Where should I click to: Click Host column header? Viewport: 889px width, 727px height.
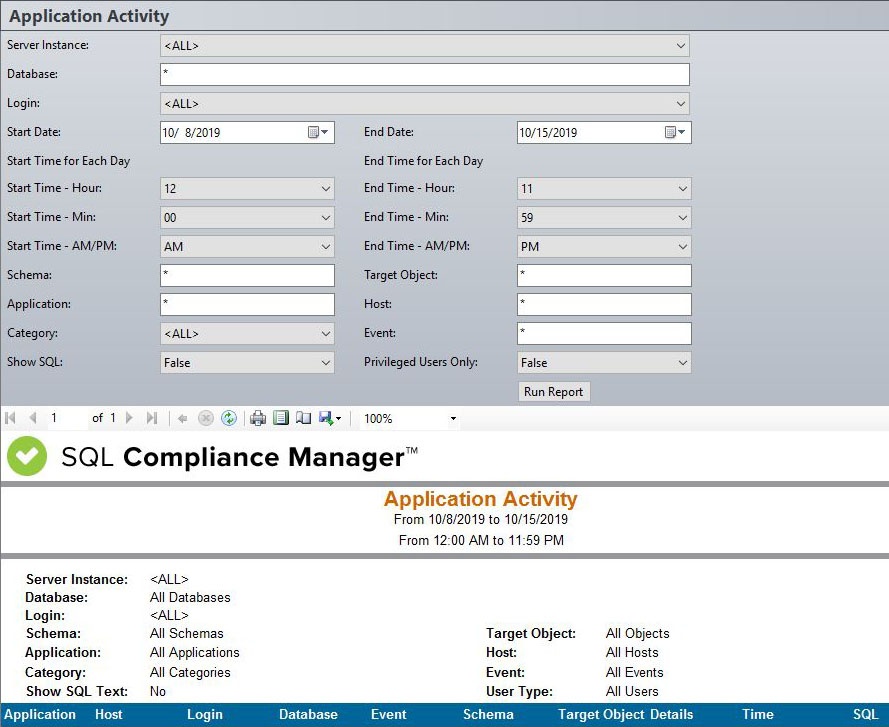(108, 715)
